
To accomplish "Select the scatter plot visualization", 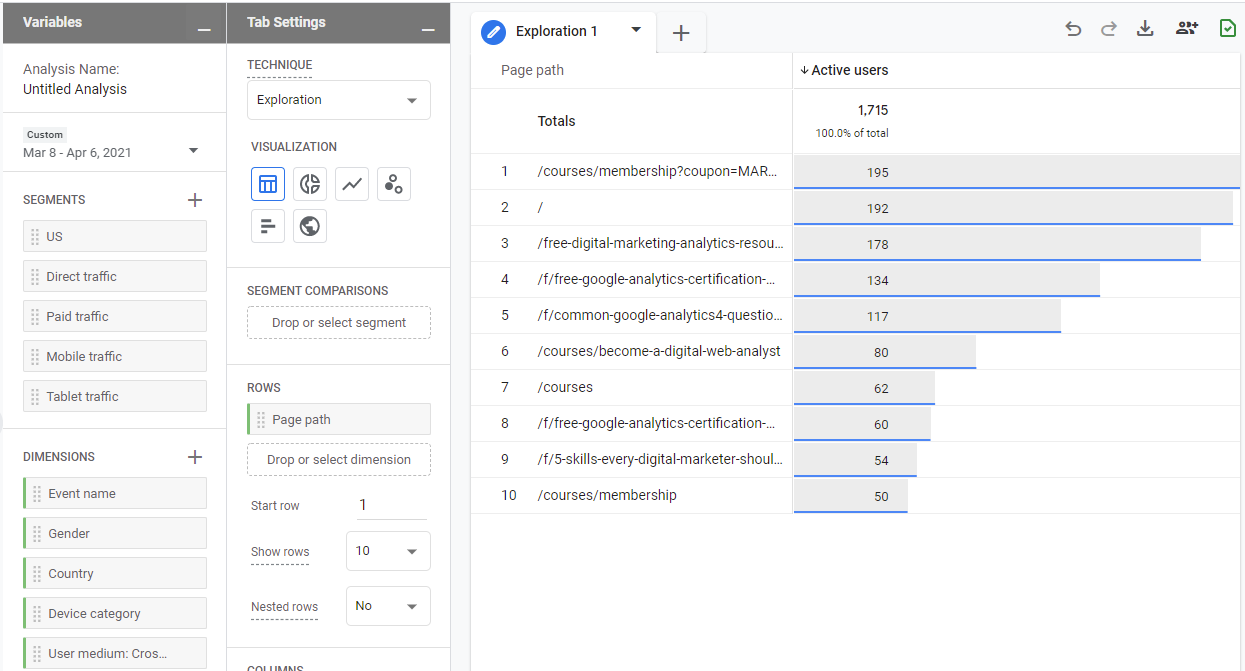I will click(394, 184).
